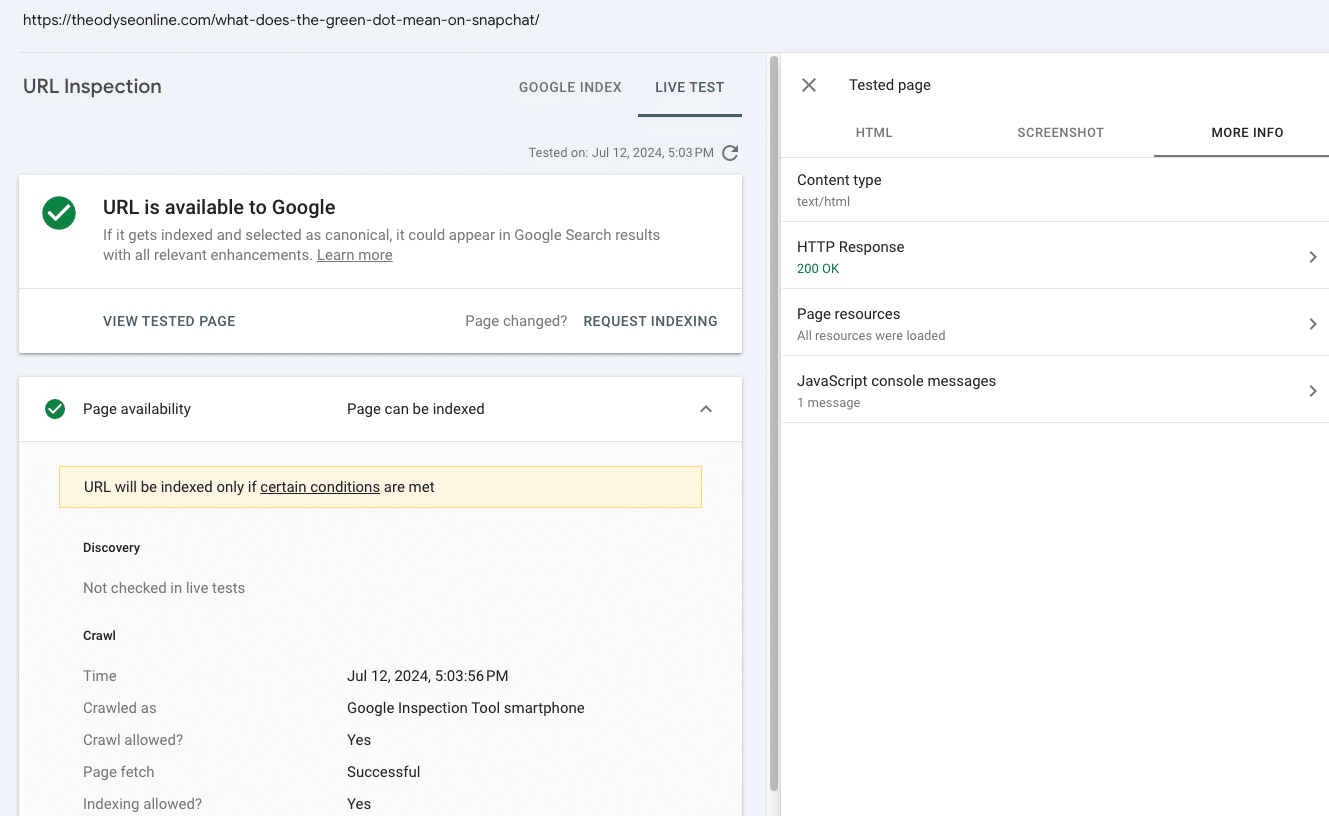Viewport: 1329px width, 816px height.
Task: Expand the Page resources row
Action: [1312, 324]
